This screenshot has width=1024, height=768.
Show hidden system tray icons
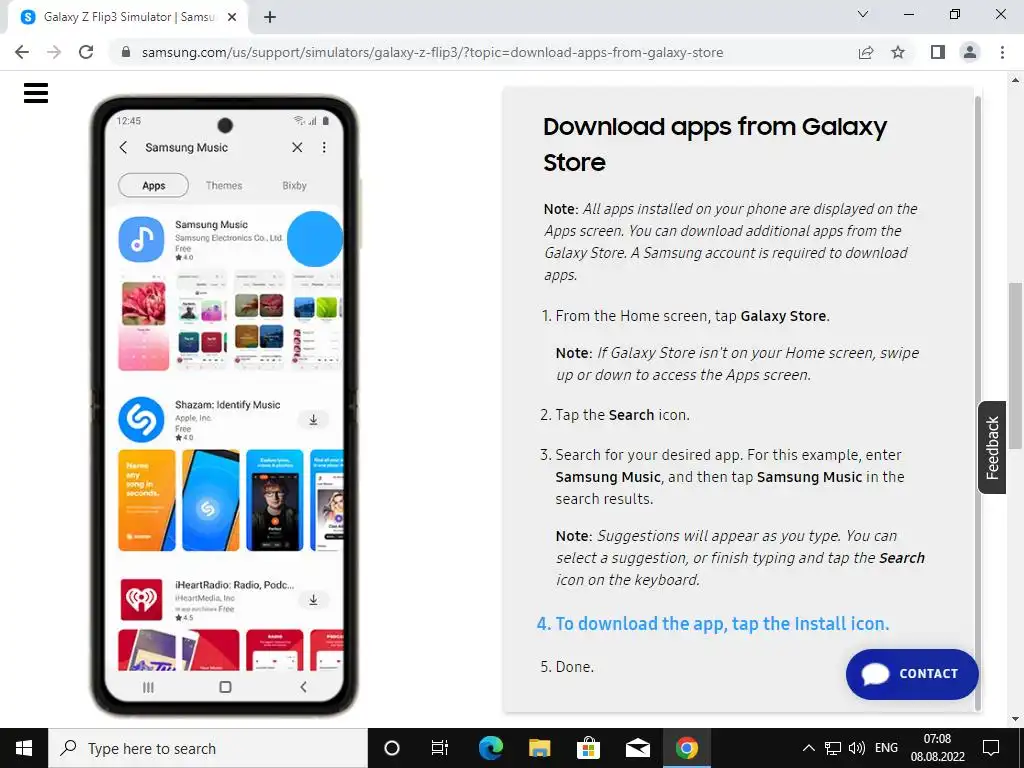click(808, 748)
